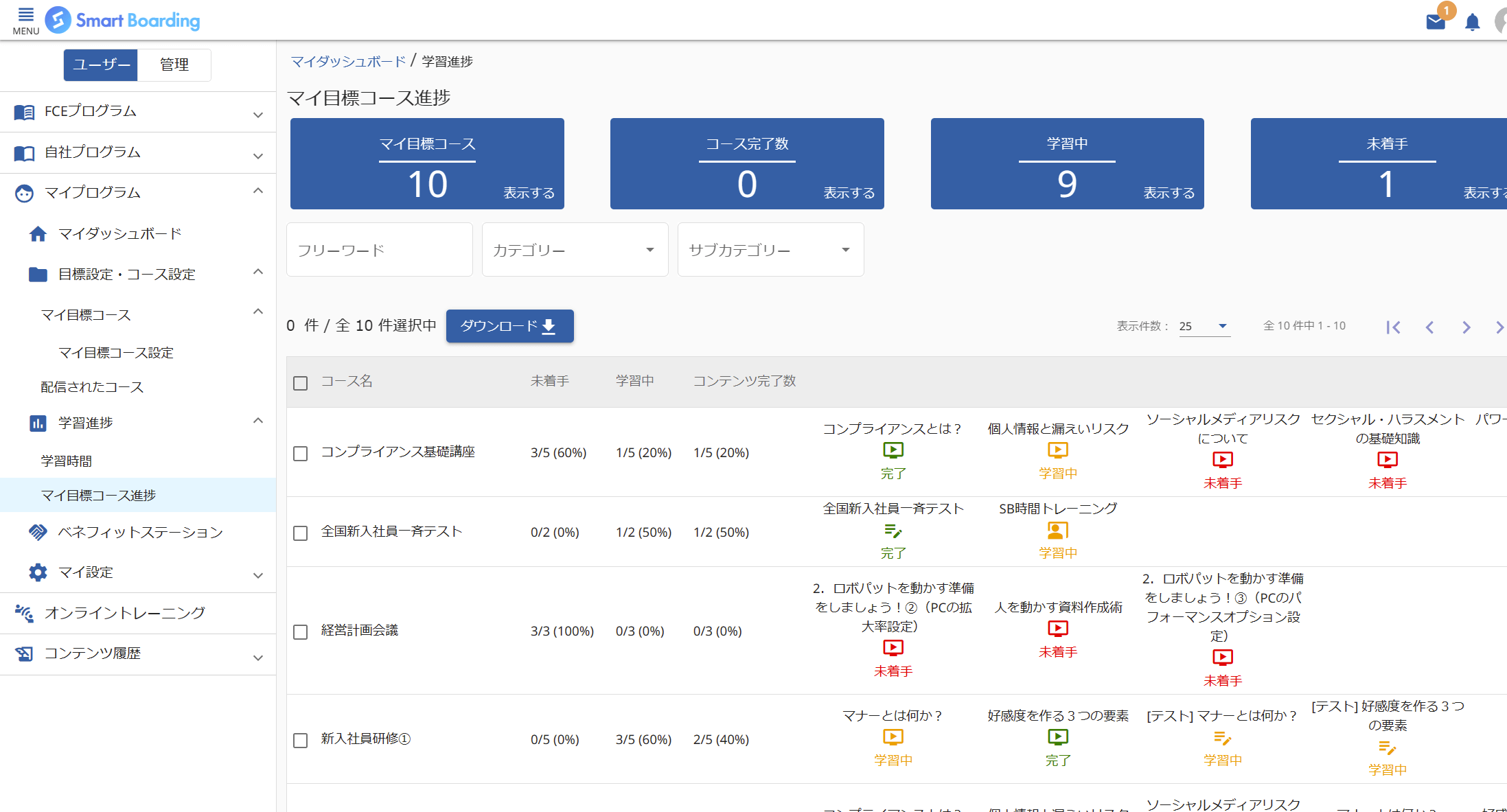Click the notification bell icon
The height and width of the screenshot is (812, 1507).
pos(1472,23)
